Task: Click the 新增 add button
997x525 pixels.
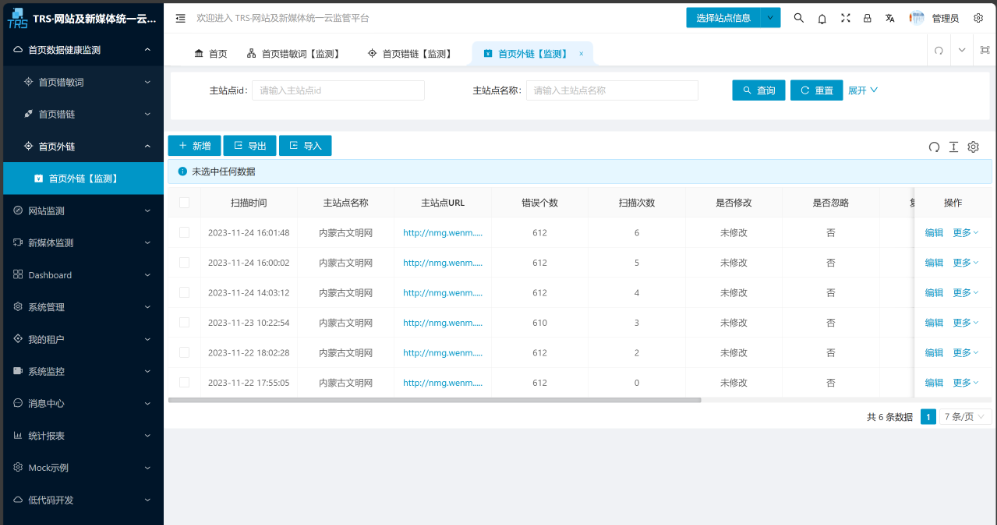Action: (194, 146)
